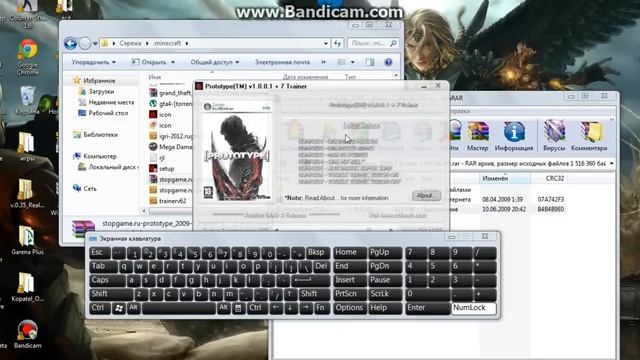Click the About... button in trainer
The image size is (640, 360).
tap(426, 196)
